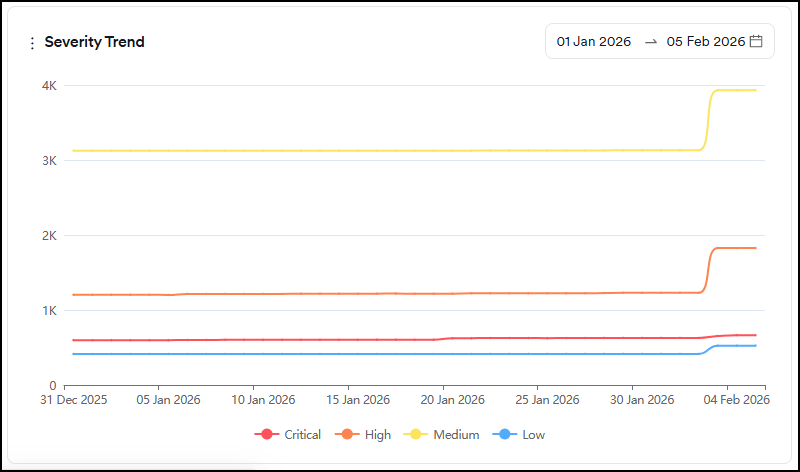
Task: Show or hide the Low series label
Action: click(x=533, y=435)
